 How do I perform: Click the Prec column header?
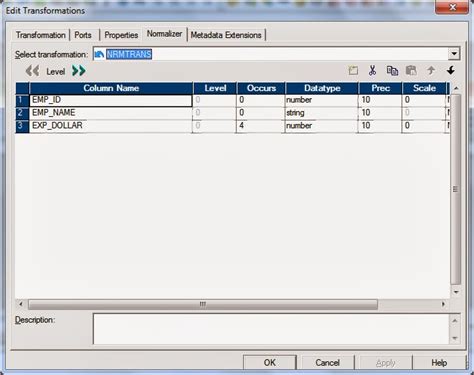tap(380, 88)
